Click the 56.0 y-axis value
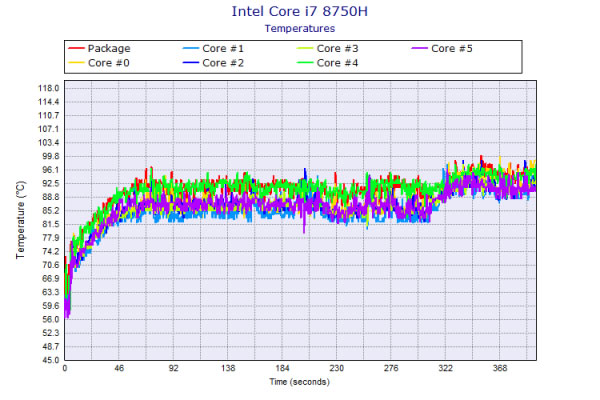This screenshot has height=400, width=600. pos(51,320)
